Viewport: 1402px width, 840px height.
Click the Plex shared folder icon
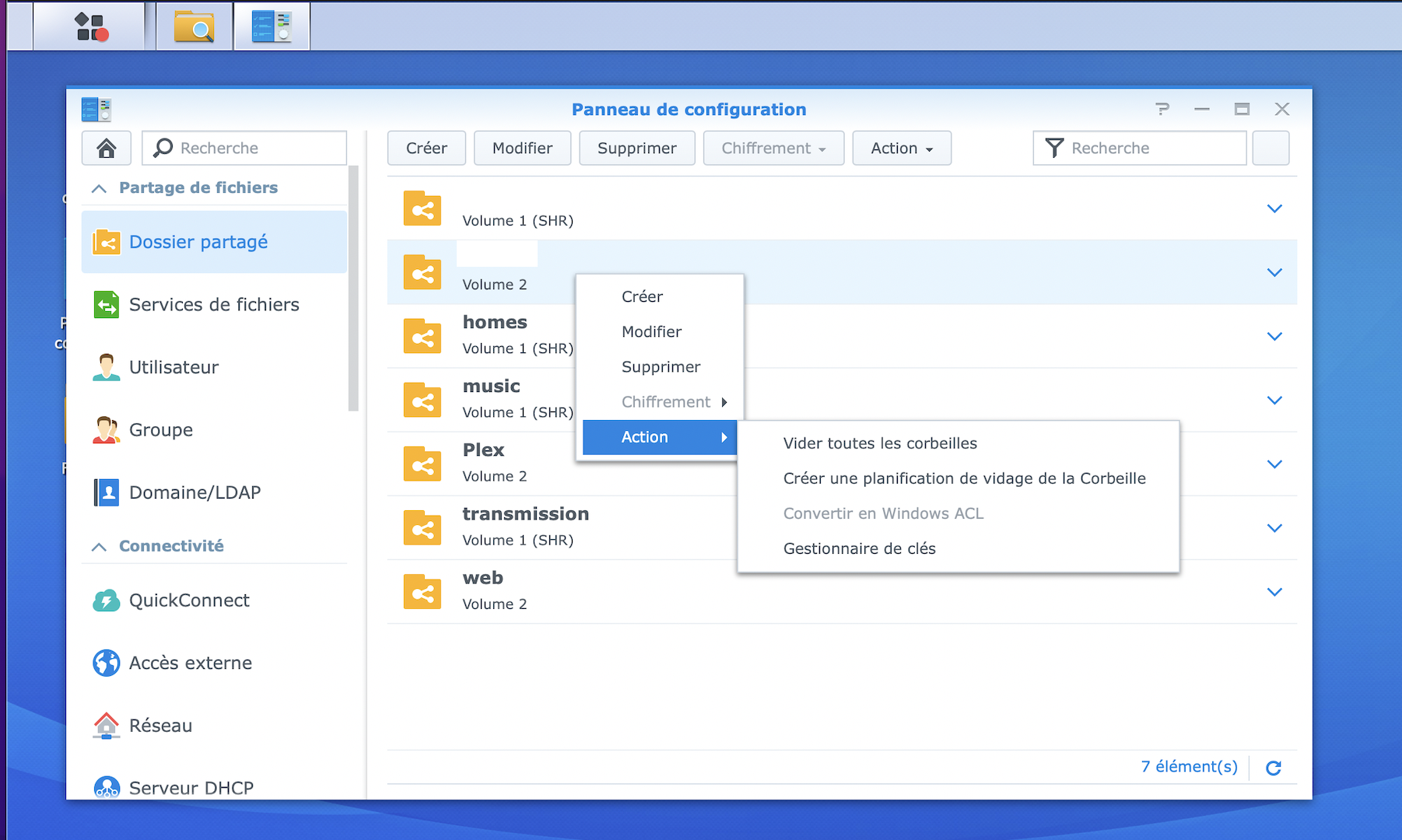point(422,464)
